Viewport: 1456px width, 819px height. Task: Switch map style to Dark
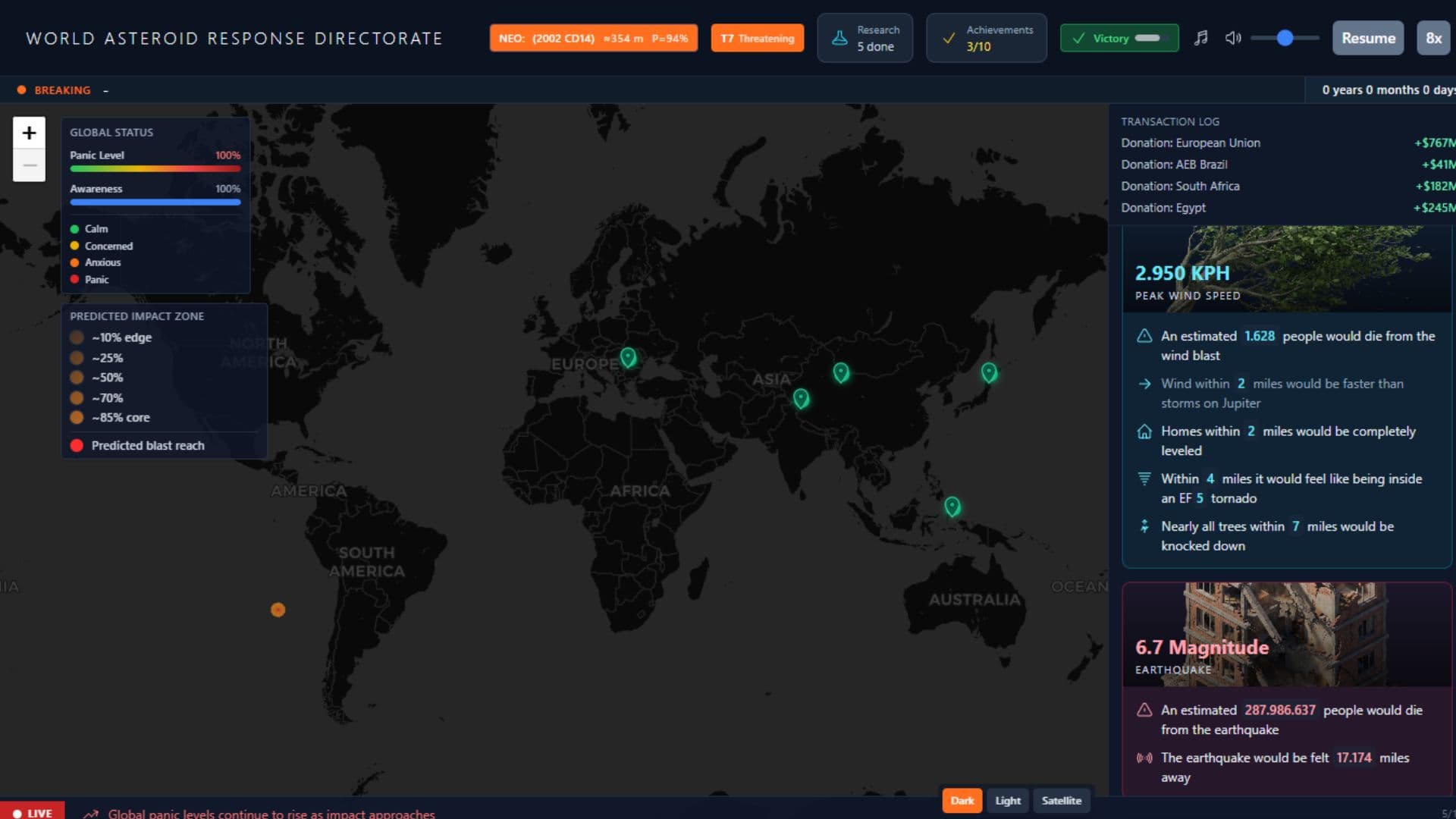click(962, 801)
